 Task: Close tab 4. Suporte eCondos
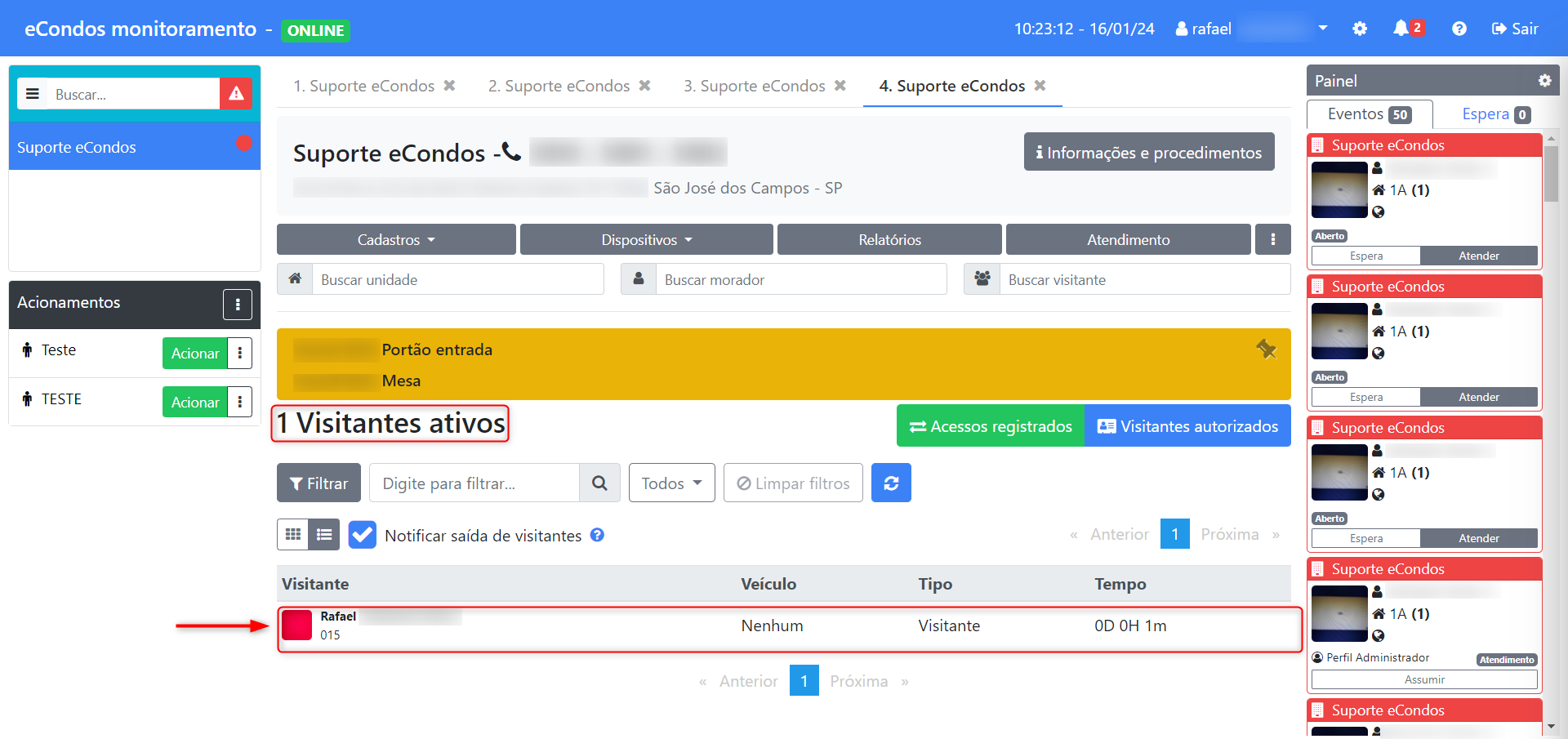point(1040,86)
